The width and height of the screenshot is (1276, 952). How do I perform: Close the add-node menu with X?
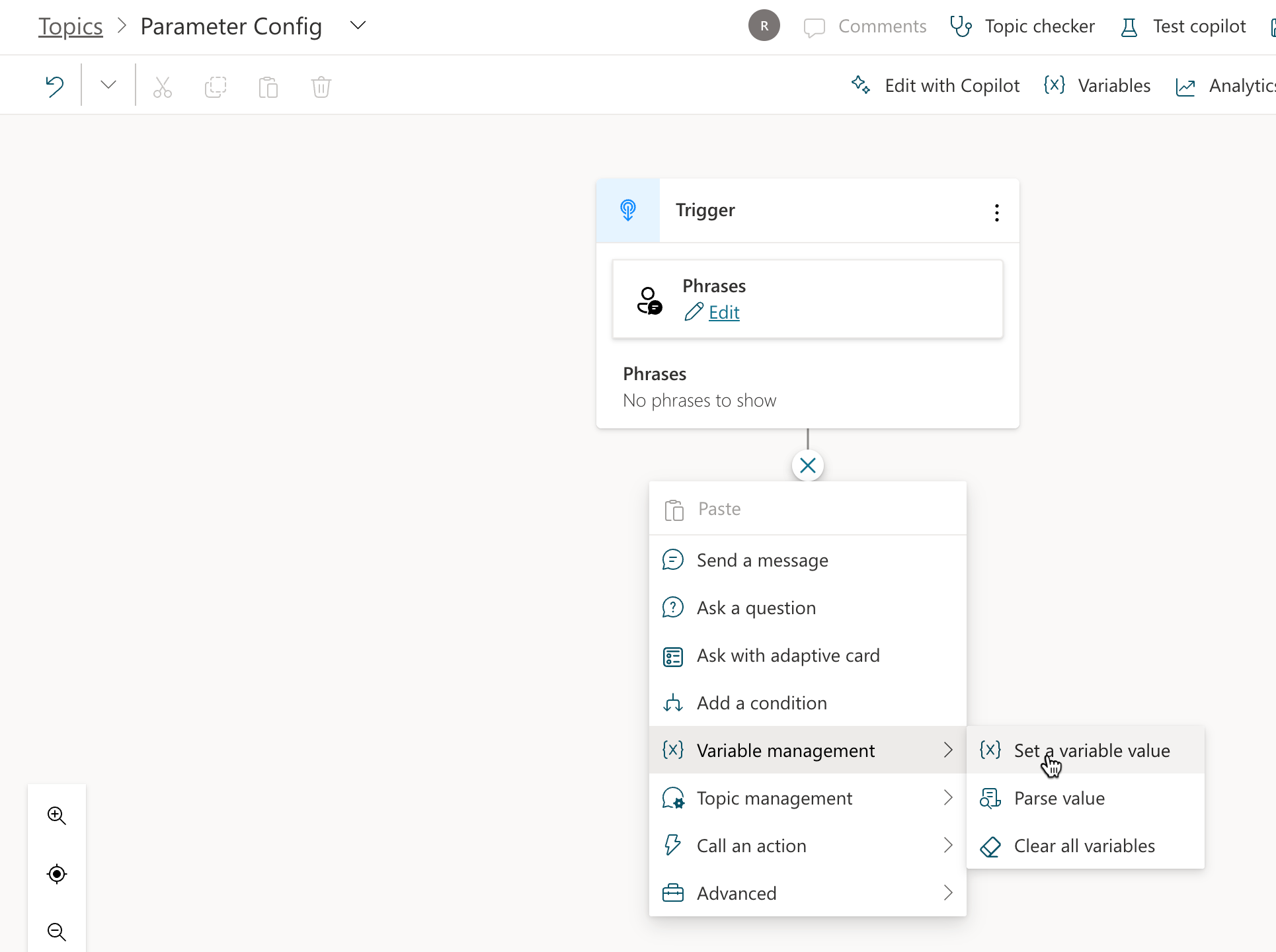click(x=807, y=465)
